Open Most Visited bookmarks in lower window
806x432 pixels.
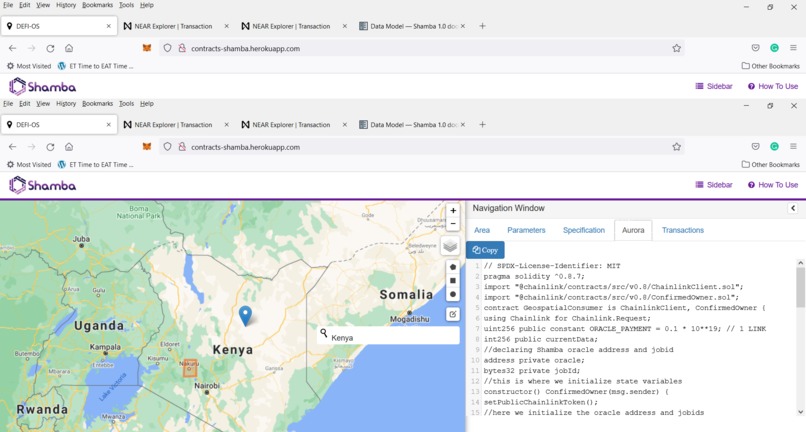(29, 165)
